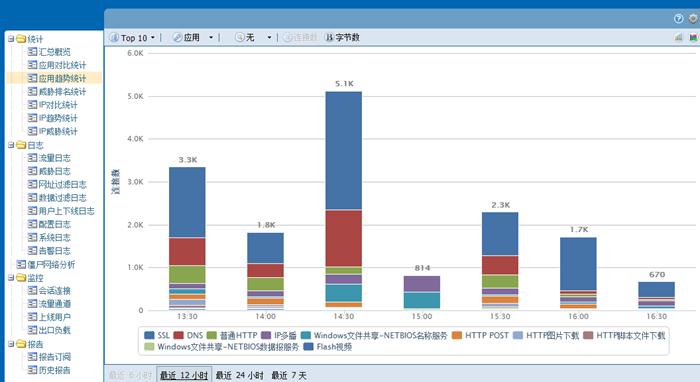Open the Top 10 dropdown
700x382 pixels.
coord(133,38)
